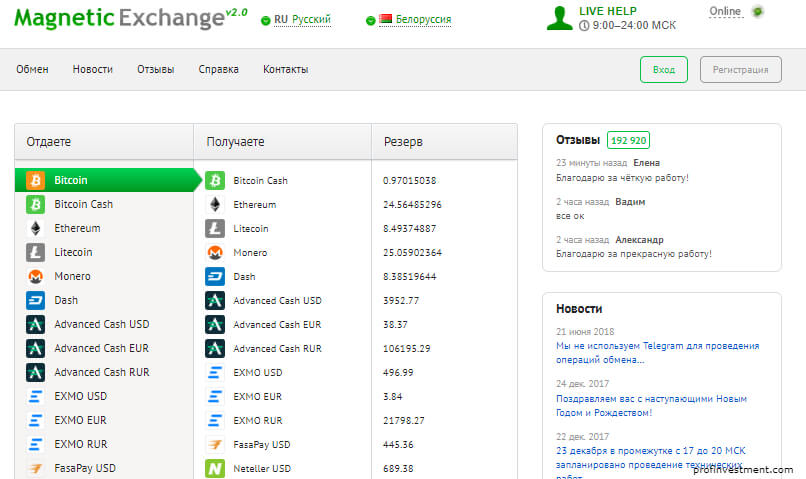Click Advanced Cash USD icon in Получаете
This screenshot has height=479, width=806.
215,301
